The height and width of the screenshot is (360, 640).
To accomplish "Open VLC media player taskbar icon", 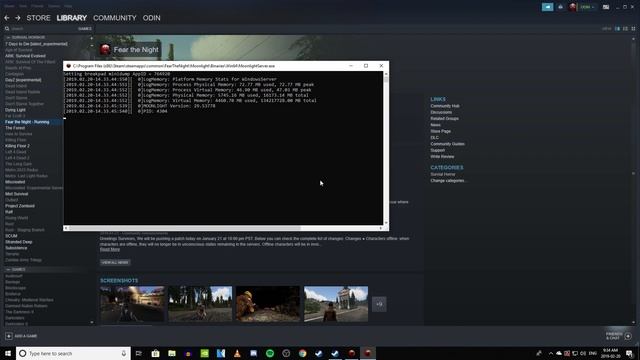I will [x=237, y=353].
